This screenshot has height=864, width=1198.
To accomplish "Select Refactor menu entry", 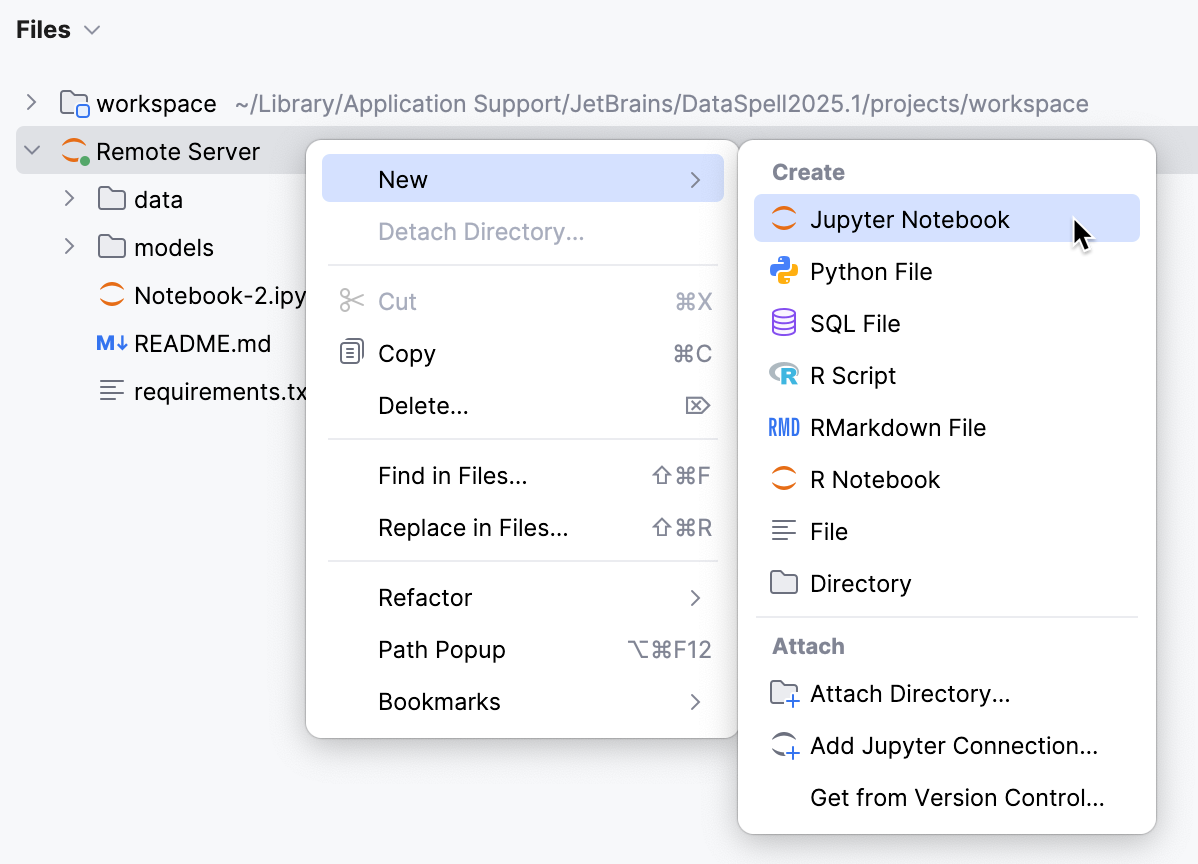I will point(523,597).
